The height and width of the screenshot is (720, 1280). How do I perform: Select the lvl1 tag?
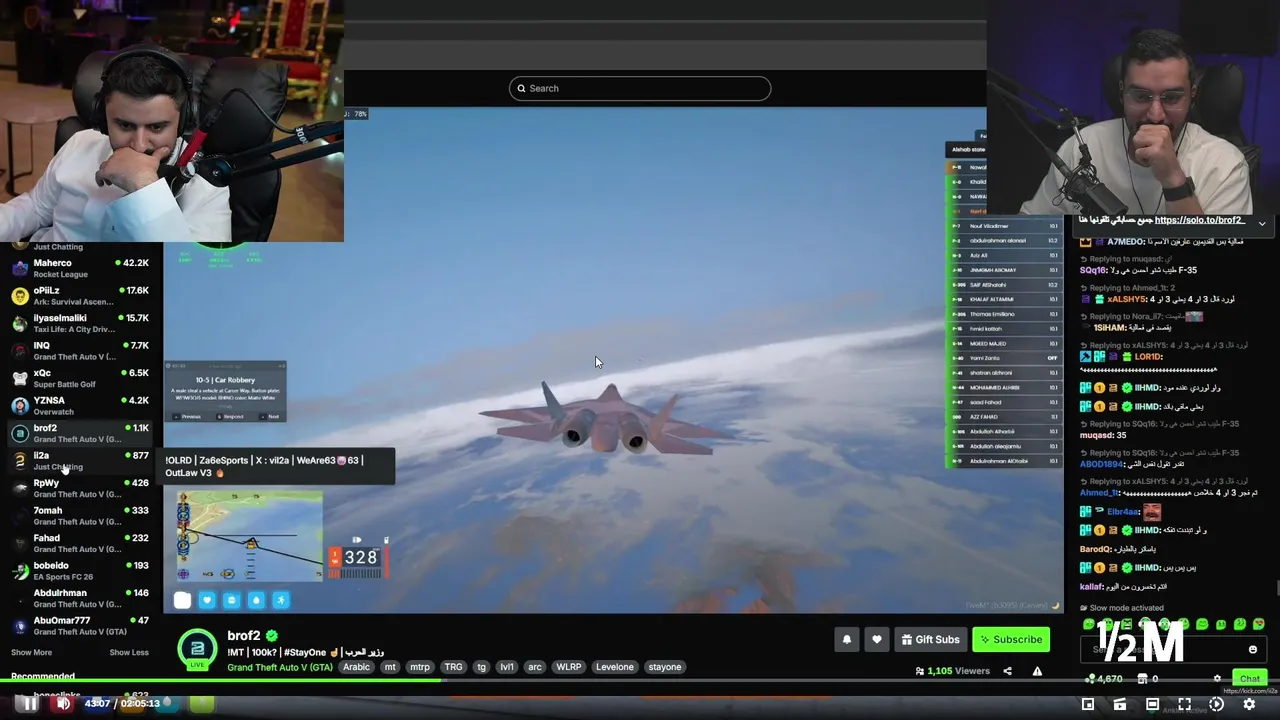507,667
